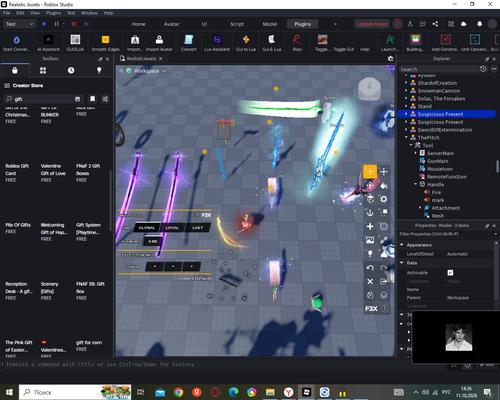Open the Lux Assistant plugin
The image size is (500, 400).
tap(217, 43)
